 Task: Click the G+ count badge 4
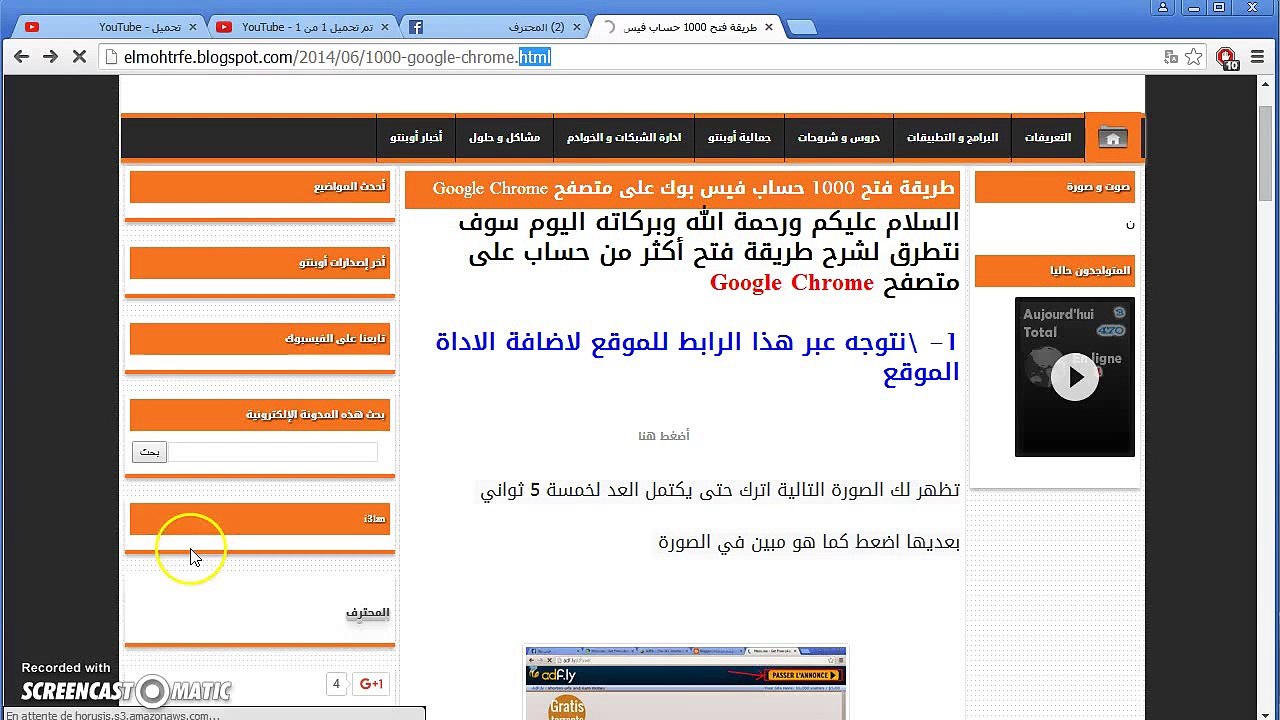pos(336,684)
